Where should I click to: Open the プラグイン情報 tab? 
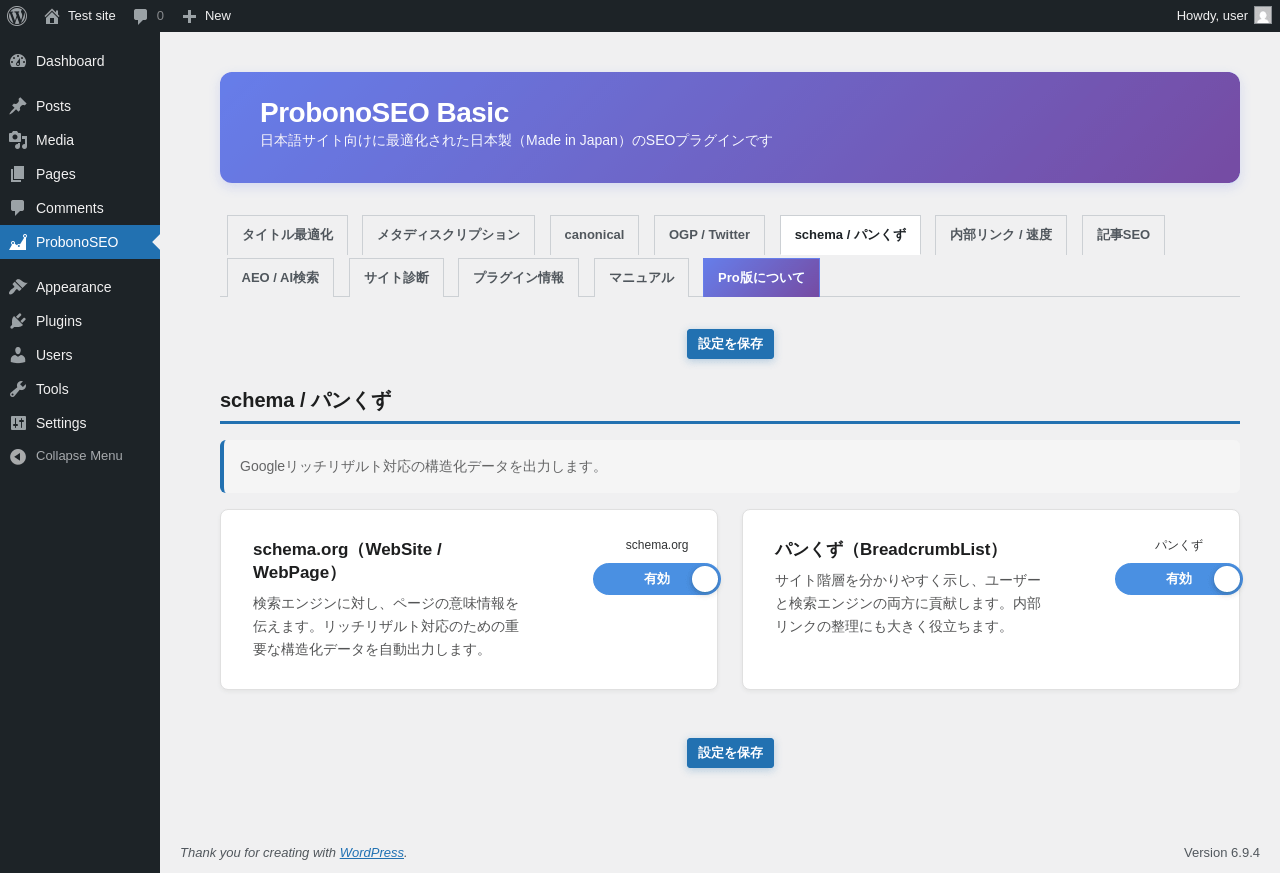(x=518, y=278)
